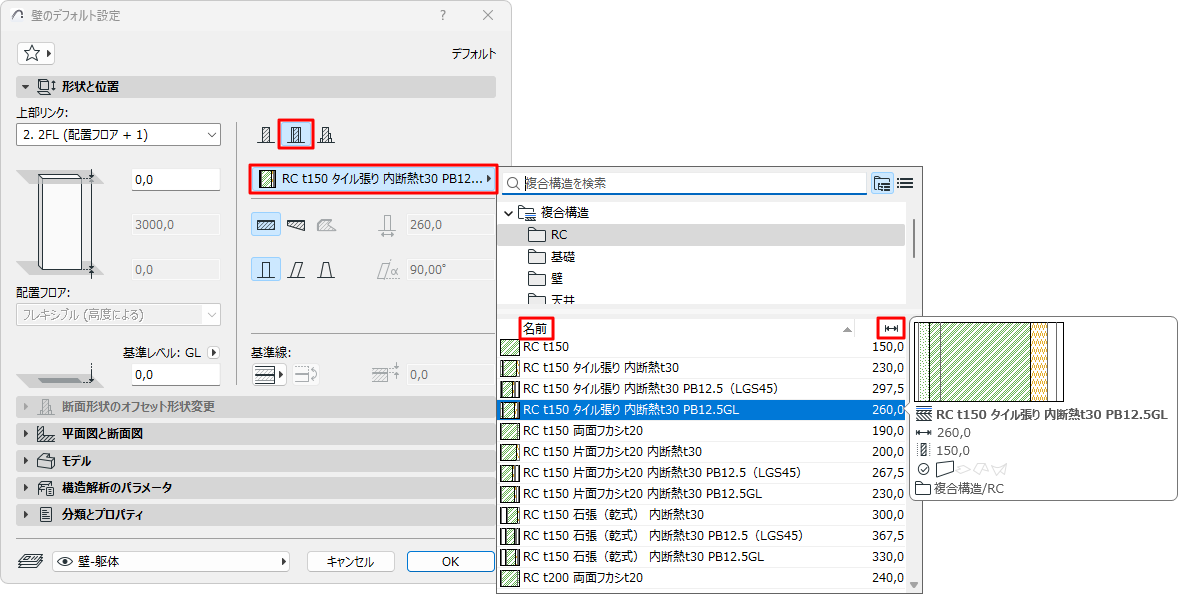This screenshot has height=594, width=1178.
Task: Click the layer icon beside 壁-躯体
Action: pos(30,561)
